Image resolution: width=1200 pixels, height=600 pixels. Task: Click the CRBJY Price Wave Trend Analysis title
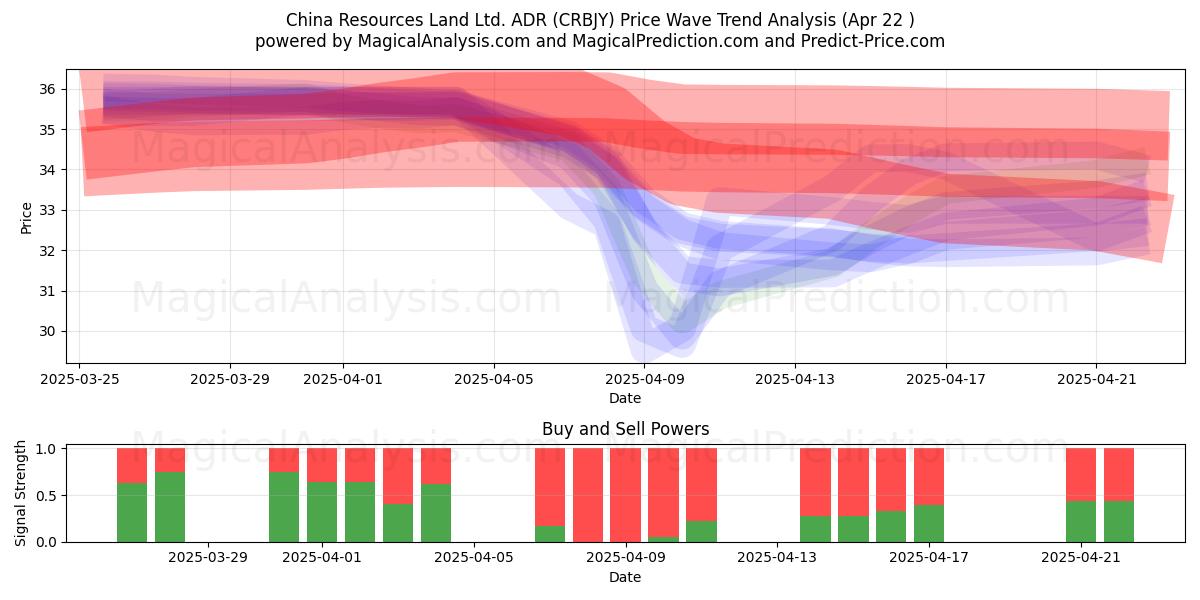(x=600, y=20)
